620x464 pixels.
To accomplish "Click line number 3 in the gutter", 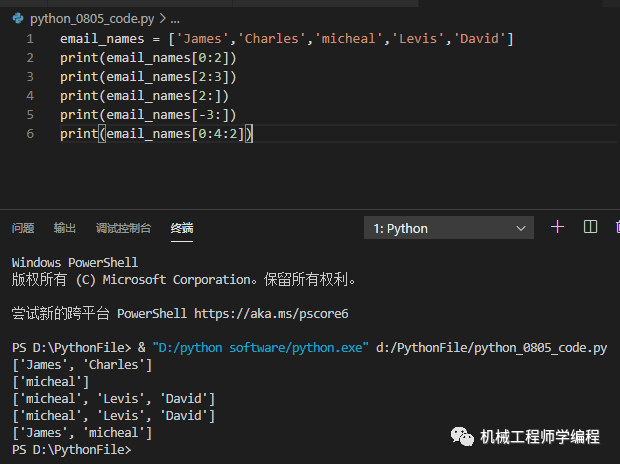I will [30, 77].
